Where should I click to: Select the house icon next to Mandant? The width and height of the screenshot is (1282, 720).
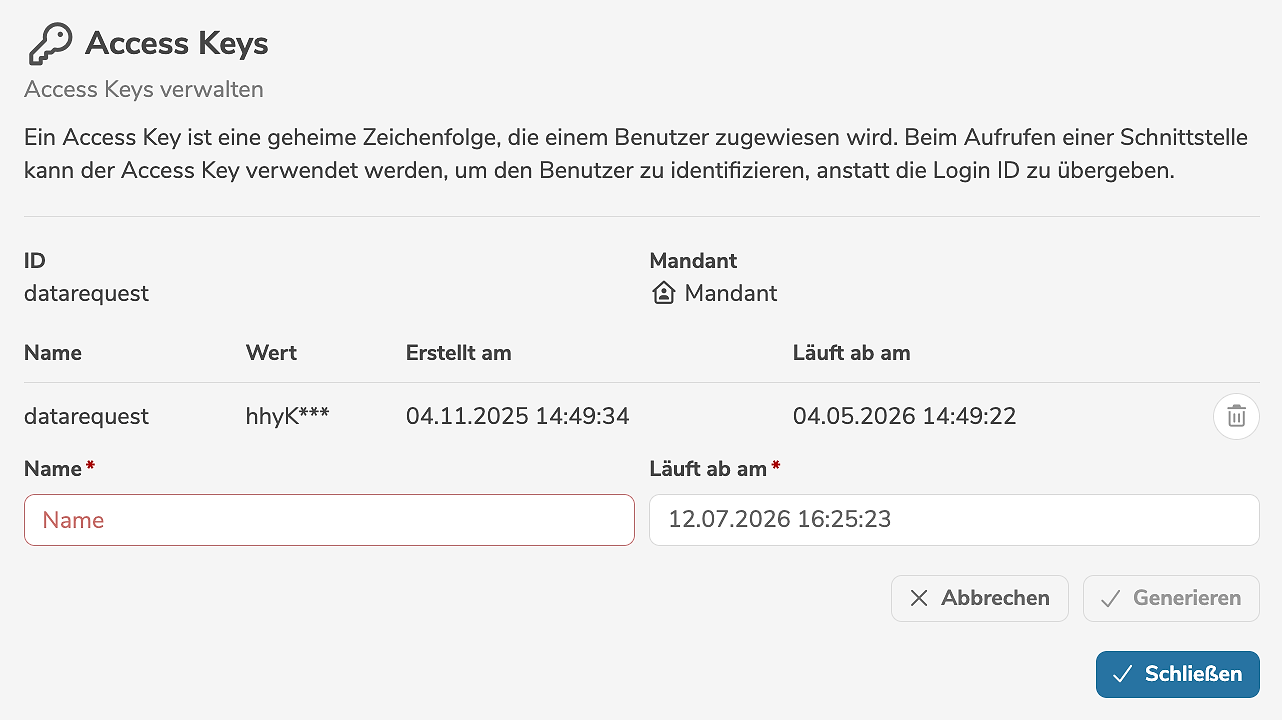pos(662,292)
